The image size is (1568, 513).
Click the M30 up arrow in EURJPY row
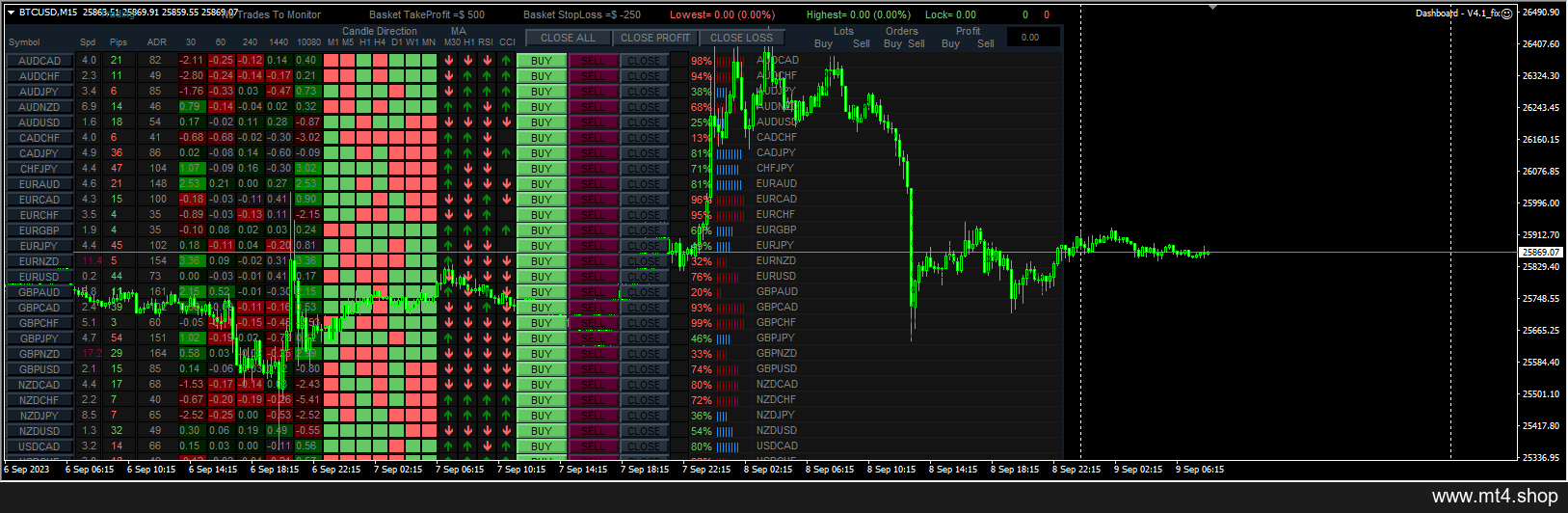[x=448, y=246]
